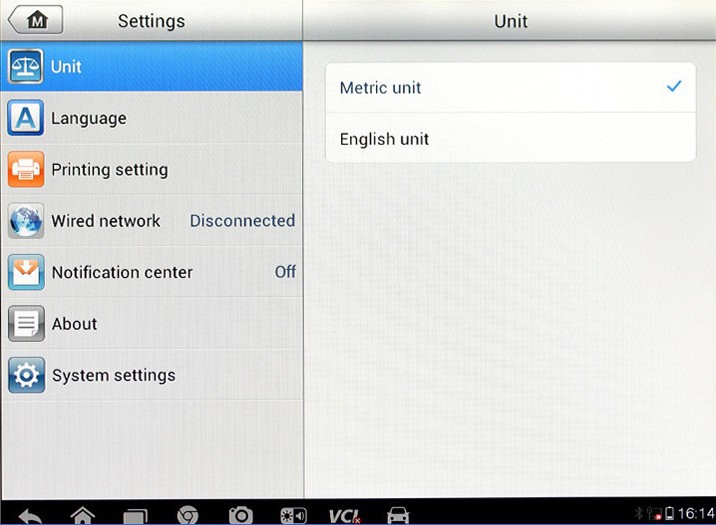Go to Android home screen
Image resolution: width=716 pixels, height=525 pixels.
tap(83, 515)
